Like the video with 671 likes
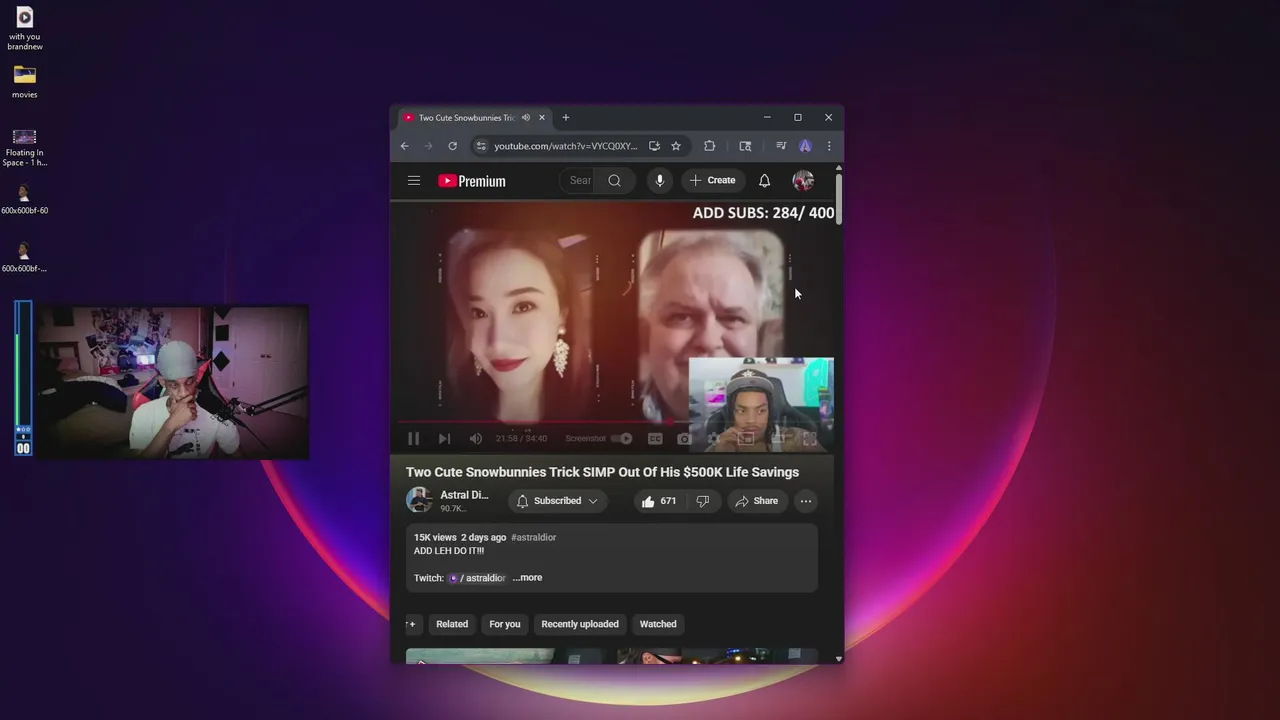1280x720 pixels. (658, 501)
